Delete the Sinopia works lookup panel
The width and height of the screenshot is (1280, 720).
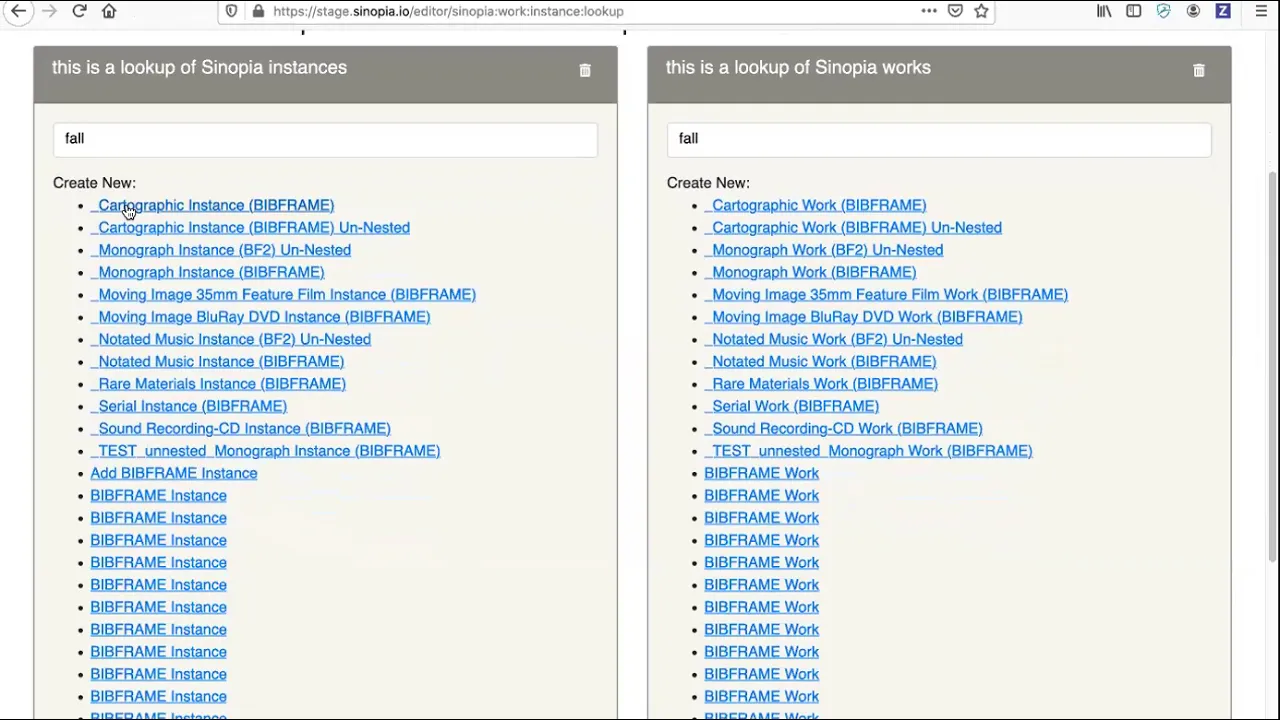coord(1199,70)
